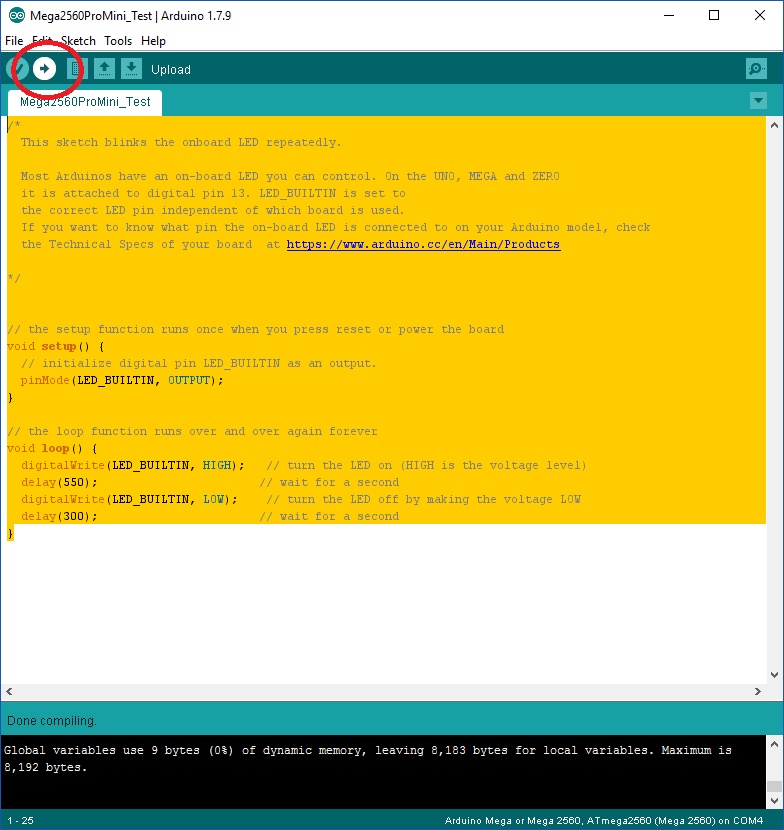Maximize the Arduino window
The height and width of the screenshot is (830, 784).
point(714,15)
